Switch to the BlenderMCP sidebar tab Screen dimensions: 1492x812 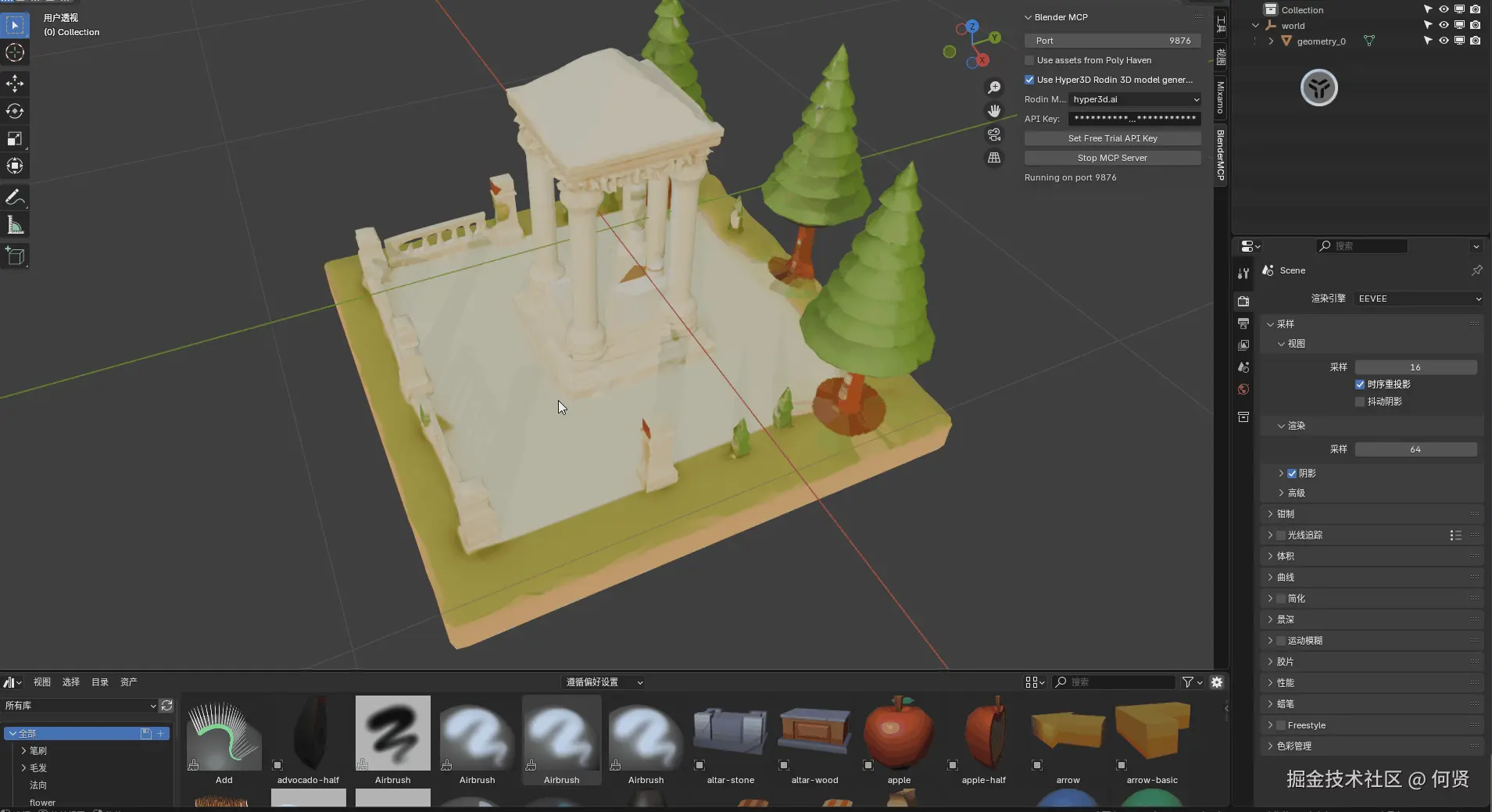(1220, 155)
